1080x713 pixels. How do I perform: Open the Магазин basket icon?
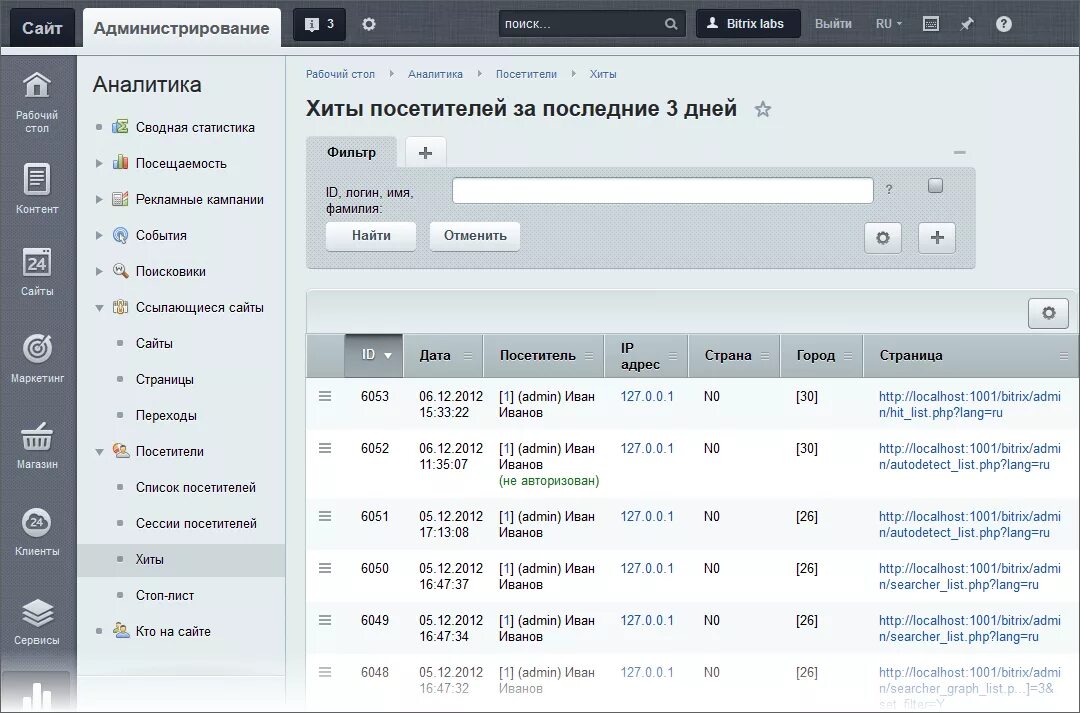point(37,437)
